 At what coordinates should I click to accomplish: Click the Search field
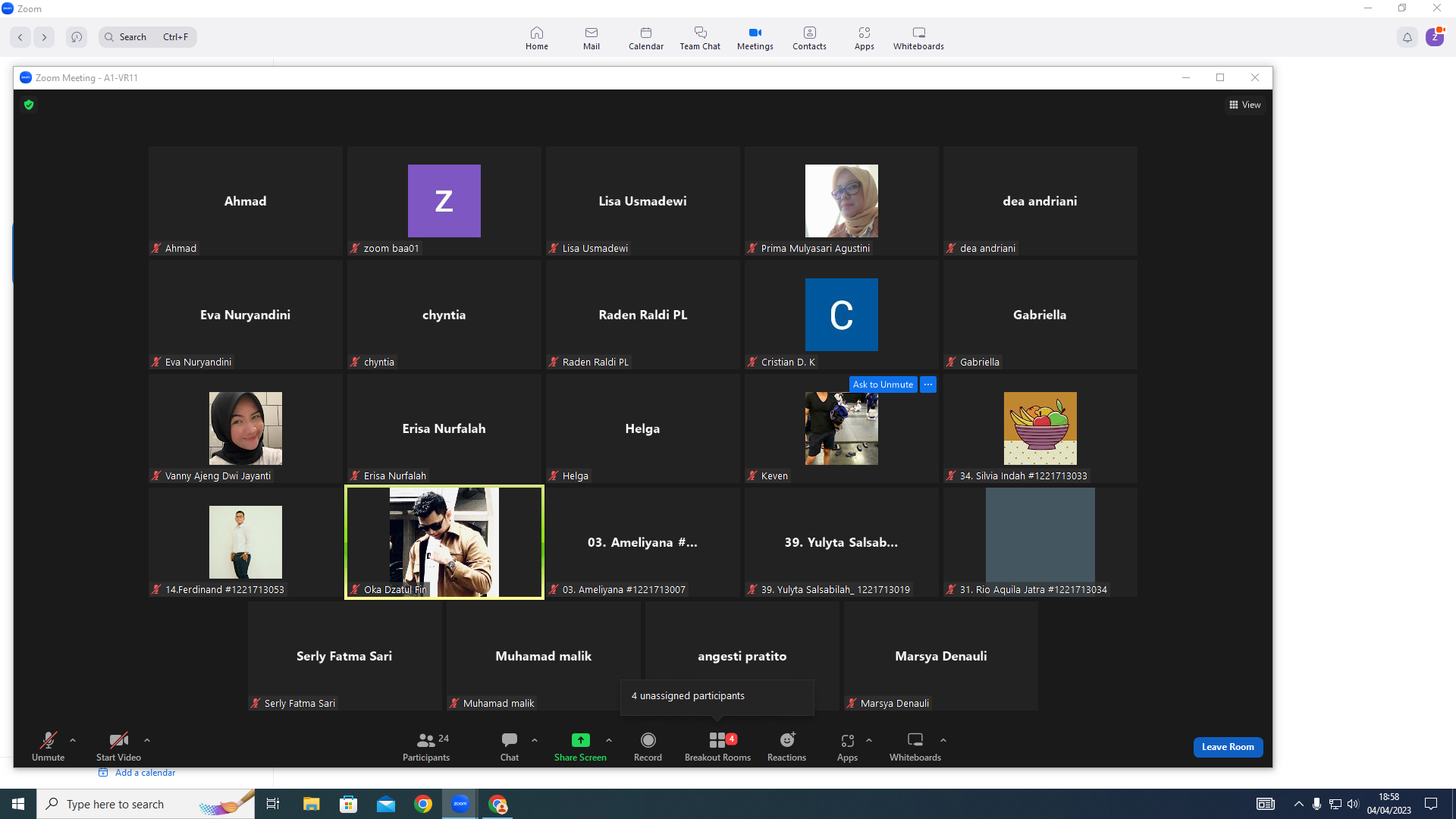tap(147, 37)
